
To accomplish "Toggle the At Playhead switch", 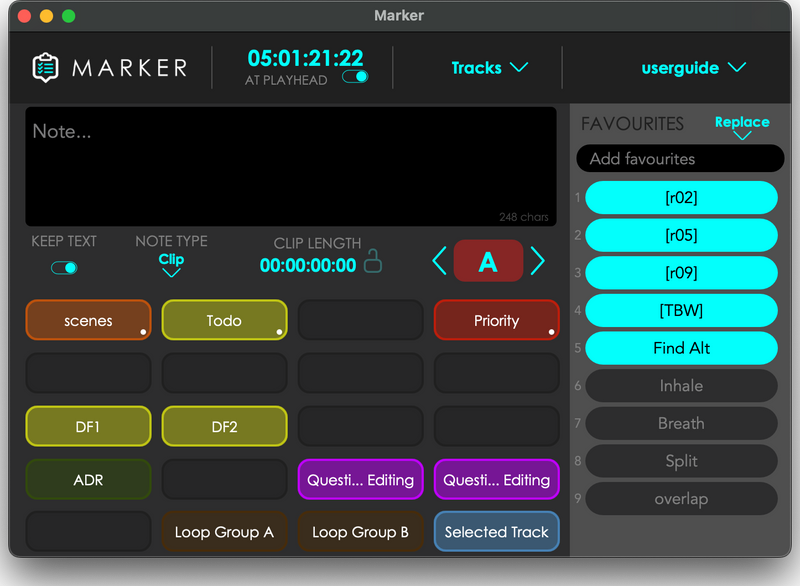I will pyautogui.click(x=355, y=77).
